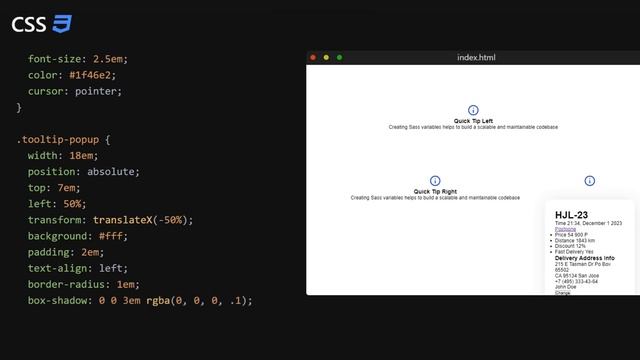Image resolution: width=640 pixels, height=360 pixels.
Task: Click the index.html window title
Action: [476, 58]
